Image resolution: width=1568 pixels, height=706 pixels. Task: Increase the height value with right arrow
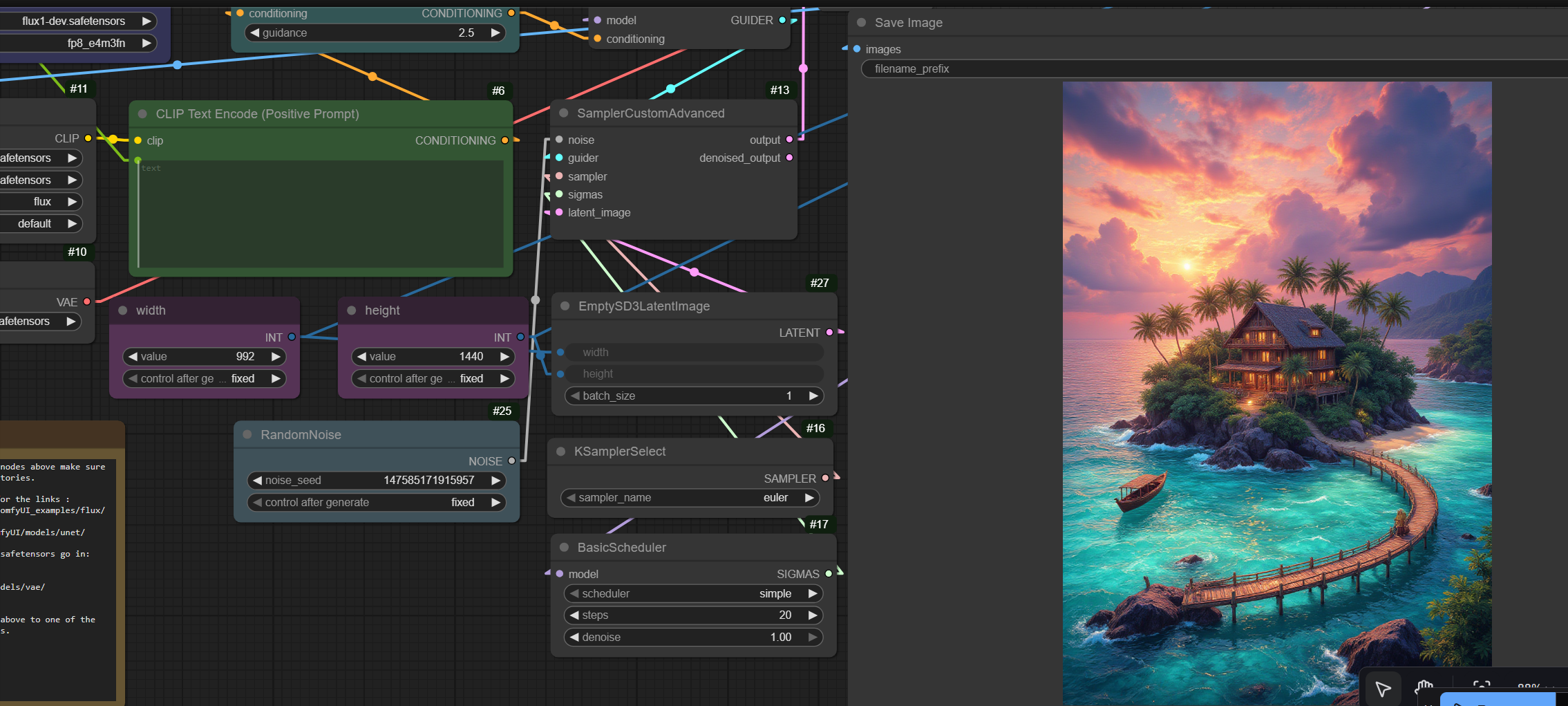click(x=504, y=357)
